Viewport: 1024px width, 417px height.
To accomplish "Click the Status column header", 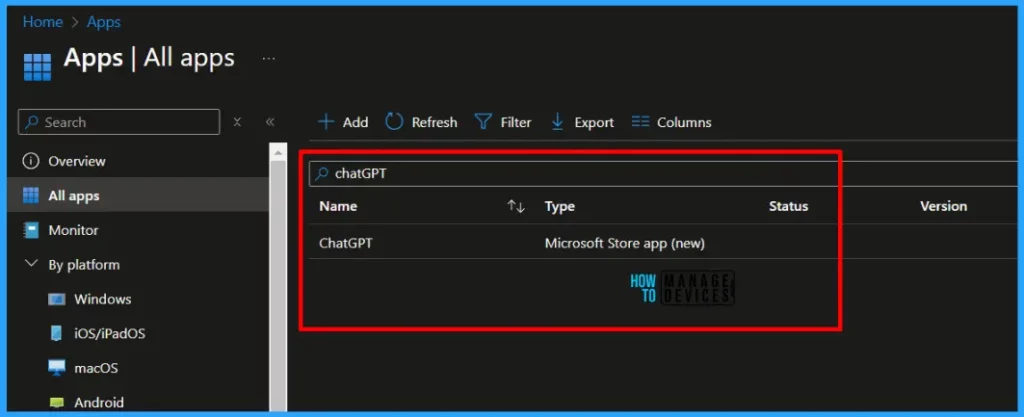I will [788, 206].
